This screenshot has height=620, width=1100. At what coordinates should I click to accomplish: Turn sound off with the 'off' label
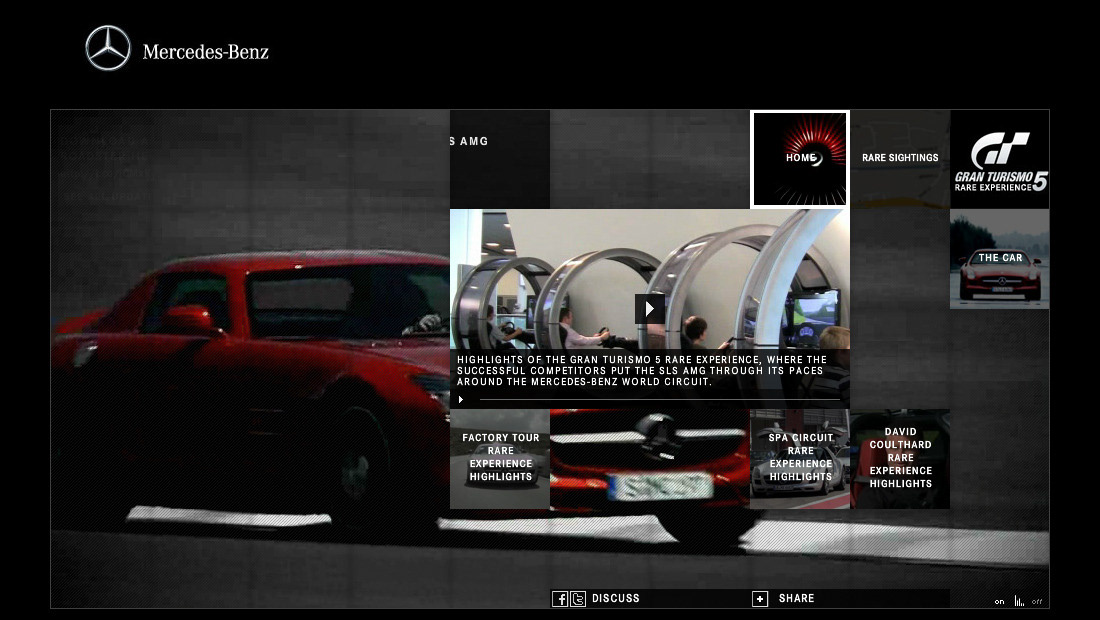tap(1037, 602)
